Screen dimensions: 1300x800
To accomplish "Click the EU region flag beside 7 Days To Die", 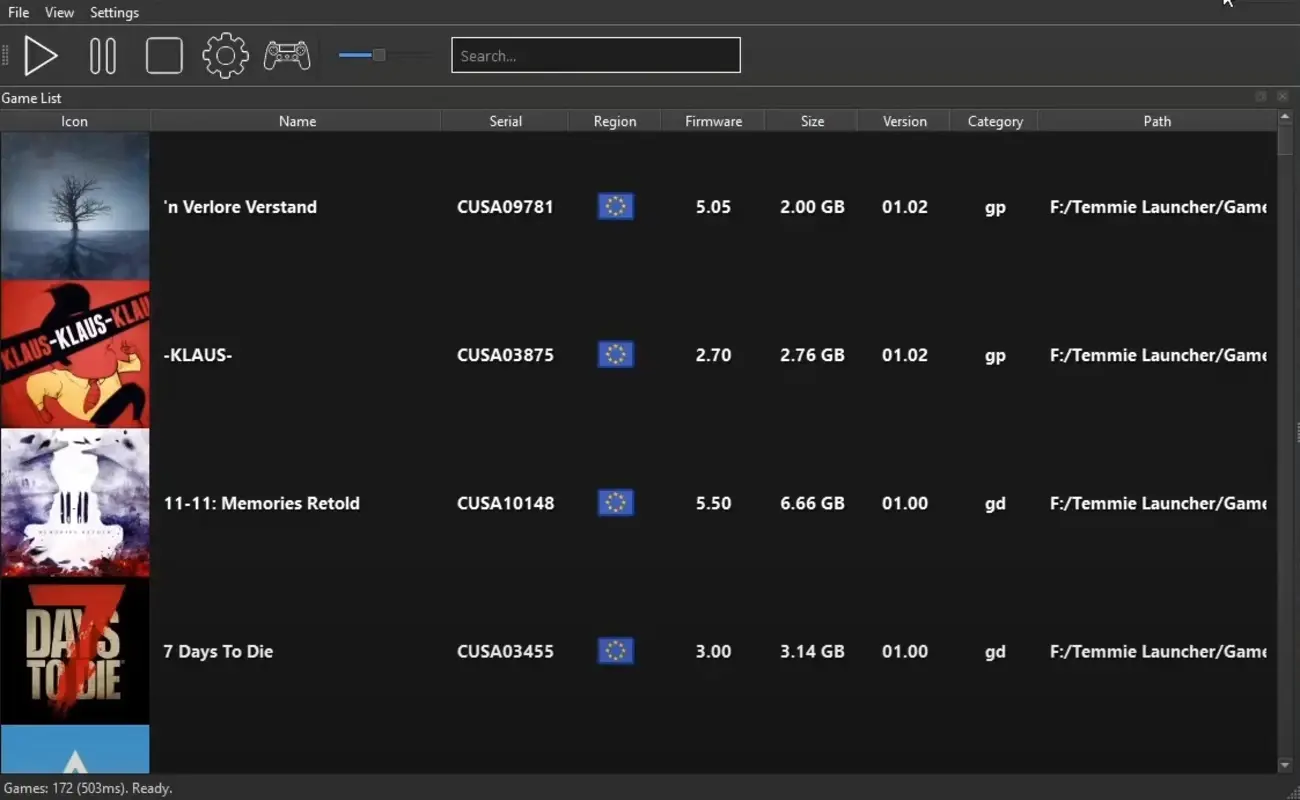I will pyautogui.click(x=614, y=651).
